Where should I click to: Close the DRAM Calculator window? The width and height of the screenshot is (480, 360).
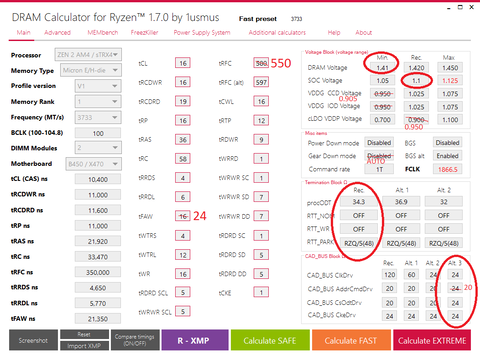[472, 7]
